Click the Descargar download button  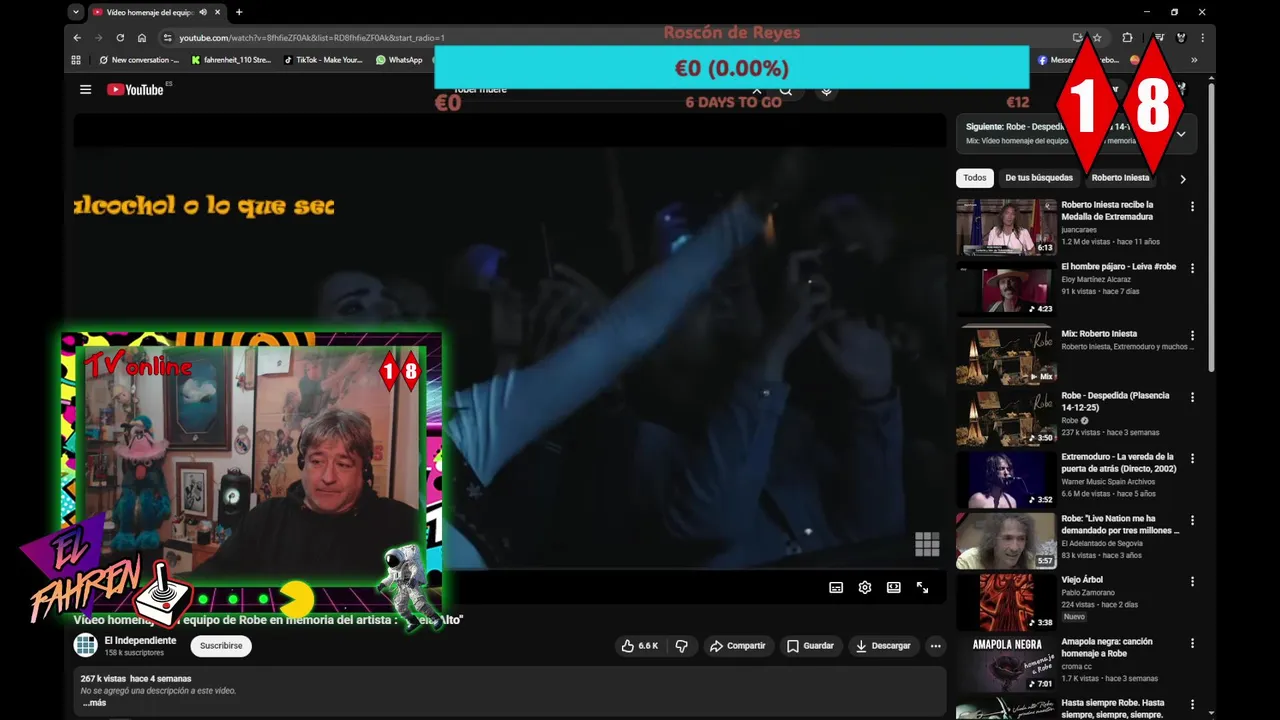[x=884, y=646]
